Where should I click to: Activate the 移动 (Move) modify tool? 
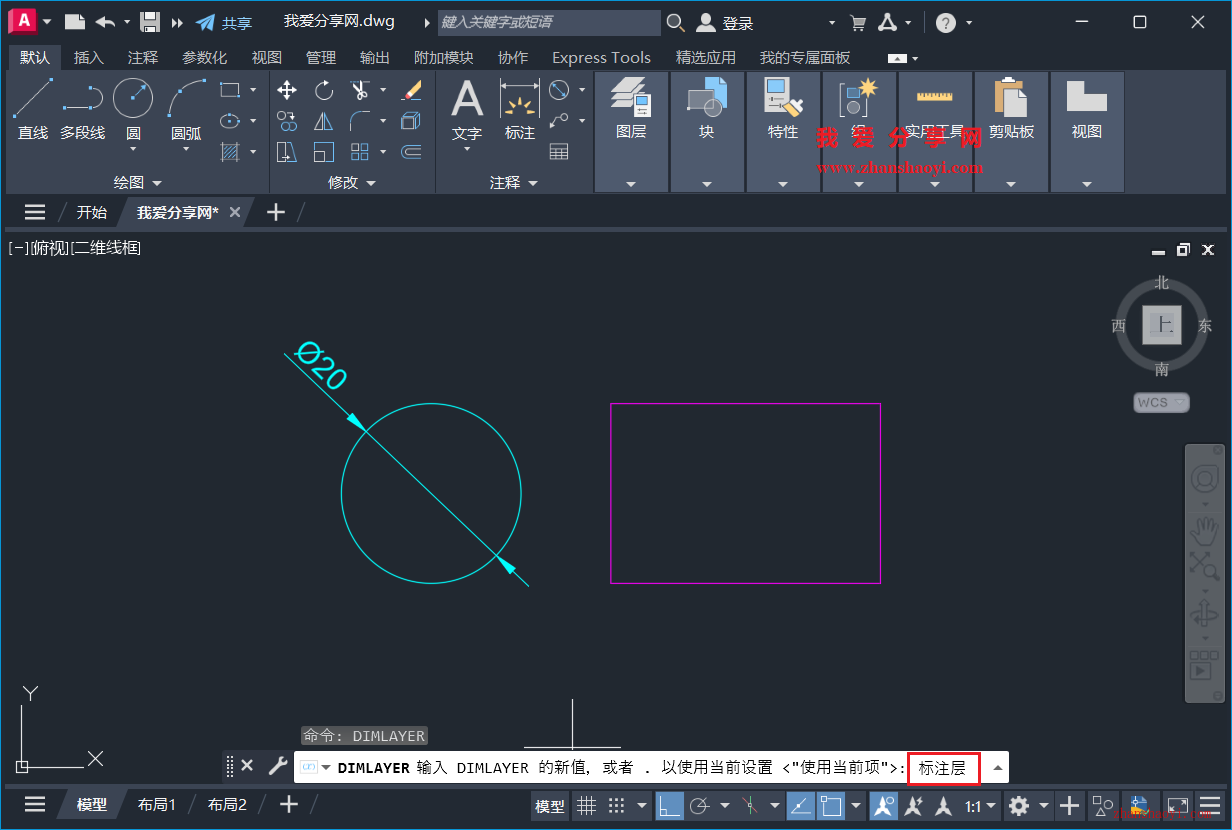(x=287, y=90)
